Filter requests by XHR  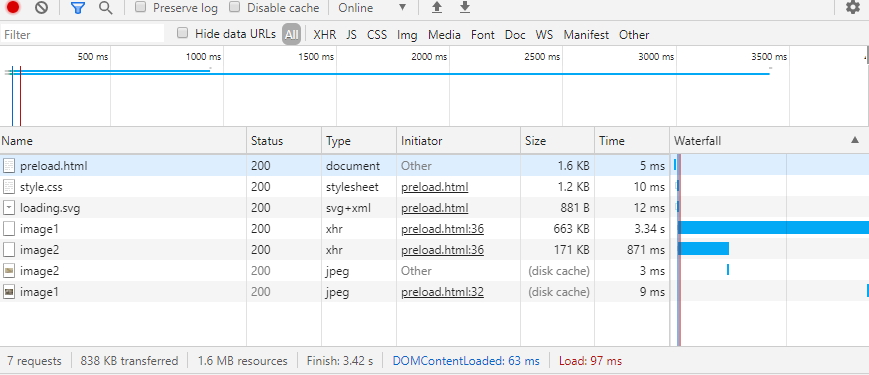coord(325,34)
